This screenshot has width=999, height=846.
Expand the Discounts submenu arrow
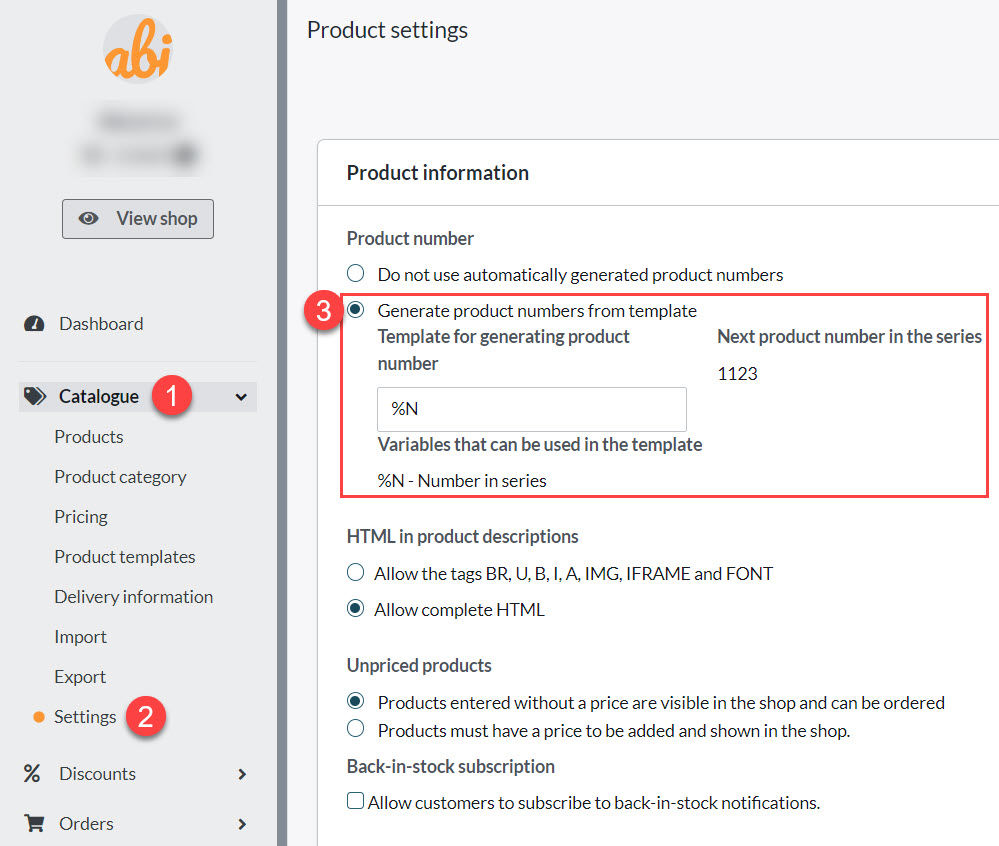pyautogui.click(x=241, y=774)
